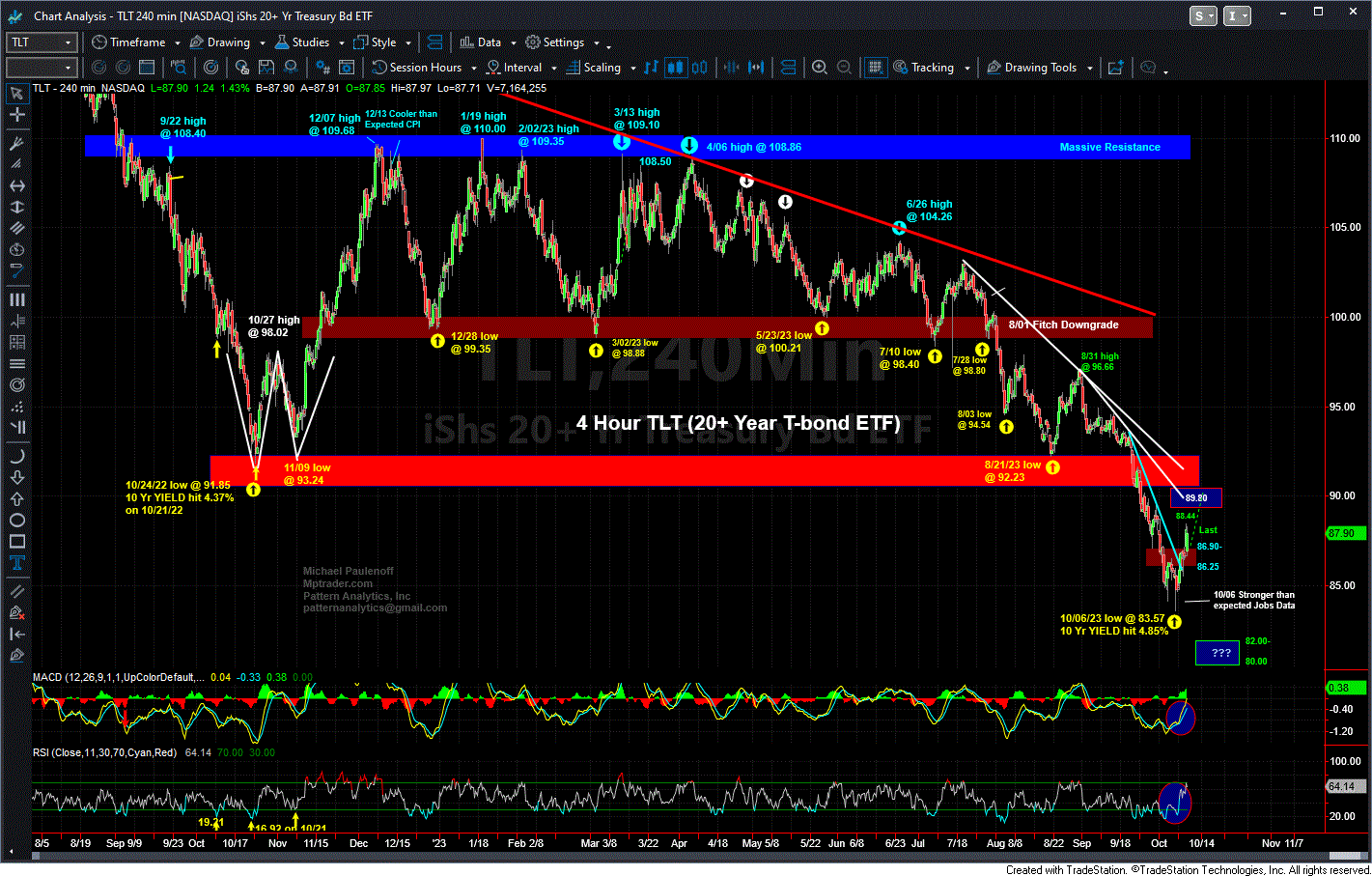The height and width of the screenshot is (876, 1372).
Task: Click the gear with hash settings icon
Action: pos(322,68)
